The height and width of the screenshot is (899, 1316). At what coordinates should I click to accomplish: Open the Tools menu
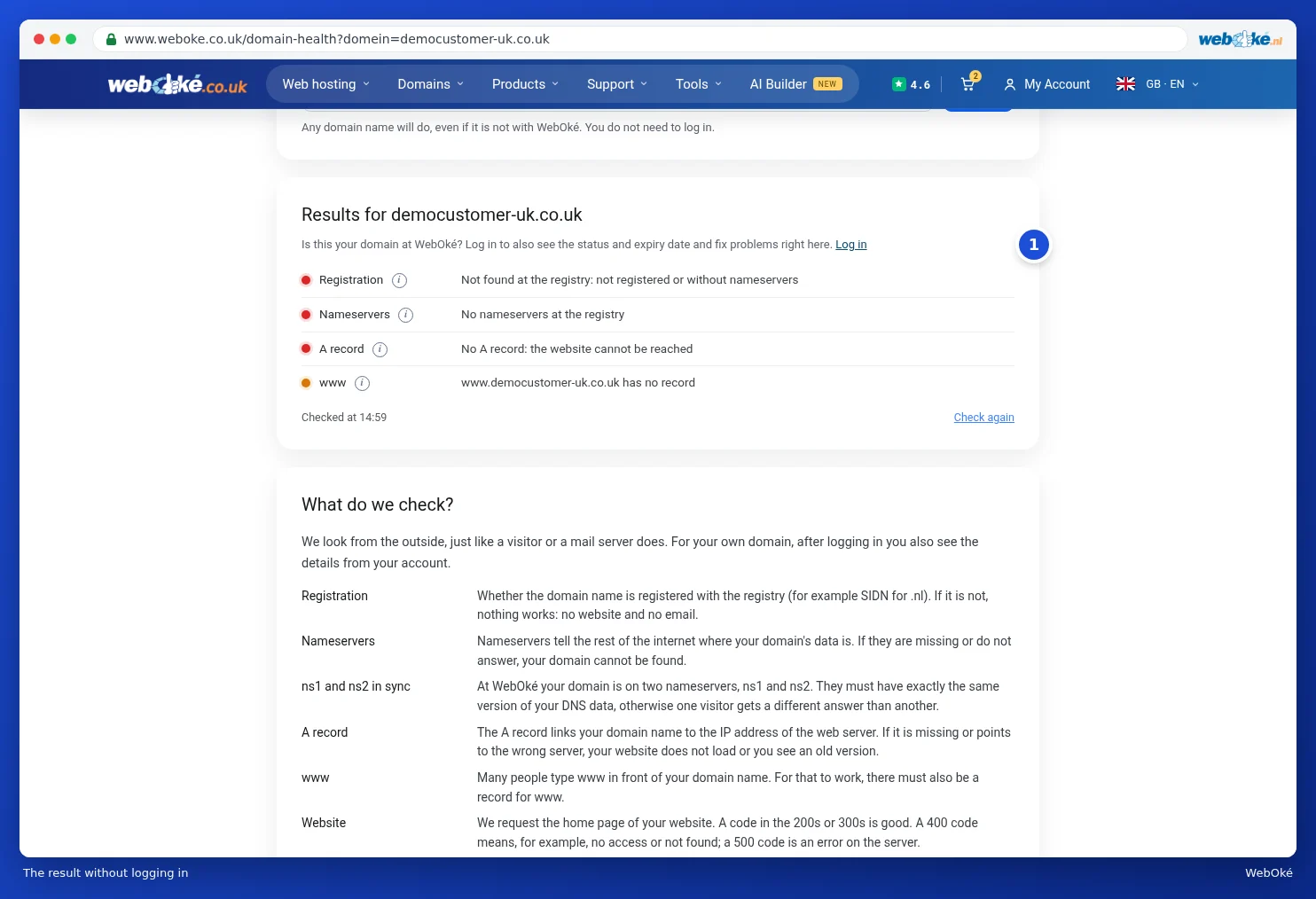tap(698, 84)
